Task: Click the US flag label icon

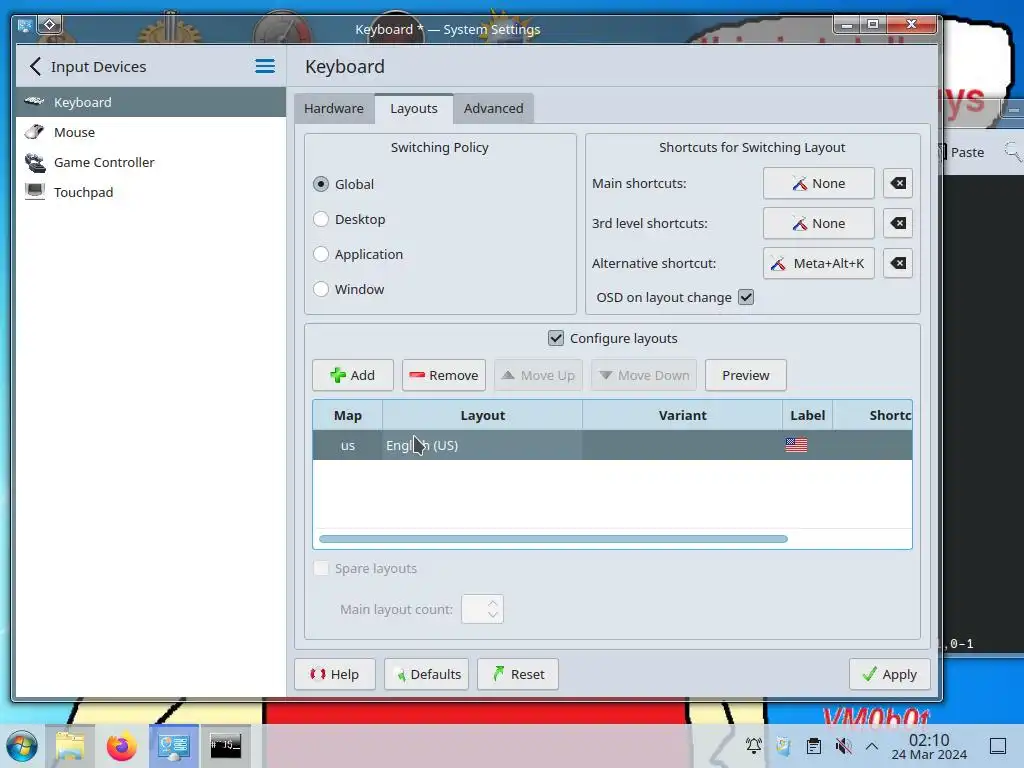Action: coord(796,445)
